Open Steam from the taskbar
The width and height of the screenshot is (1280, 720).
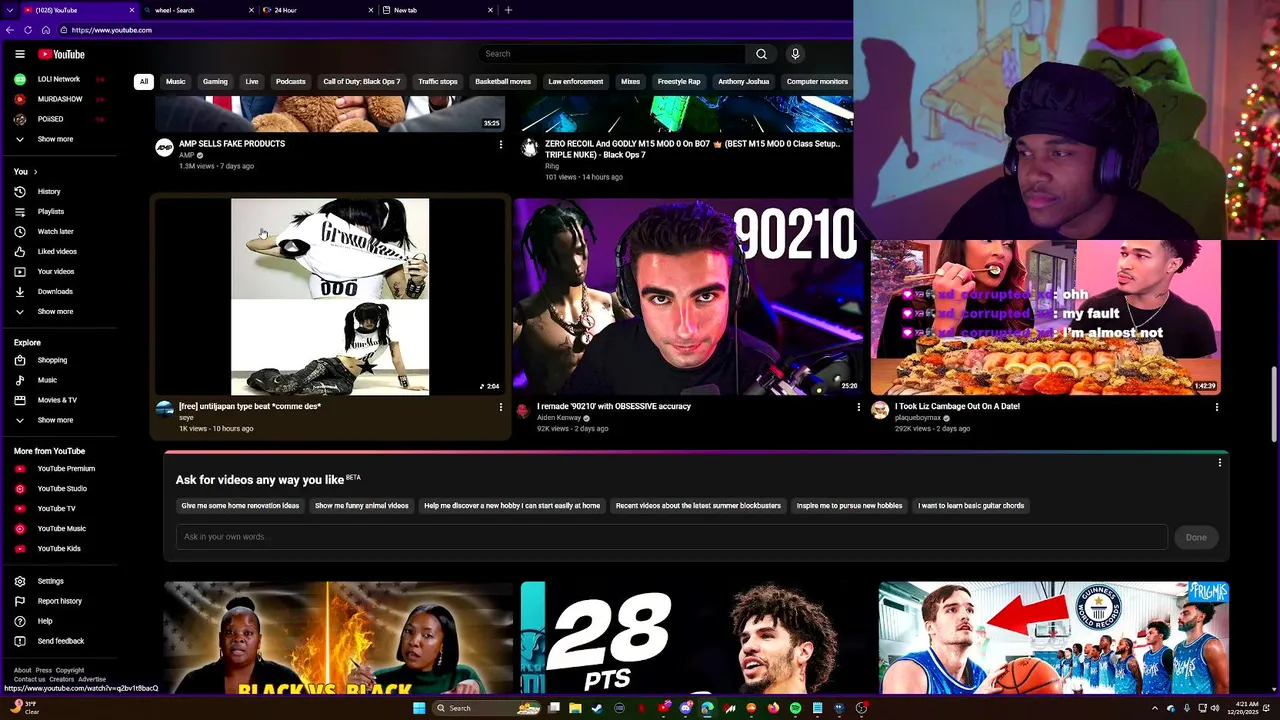[x=597, y=708]
